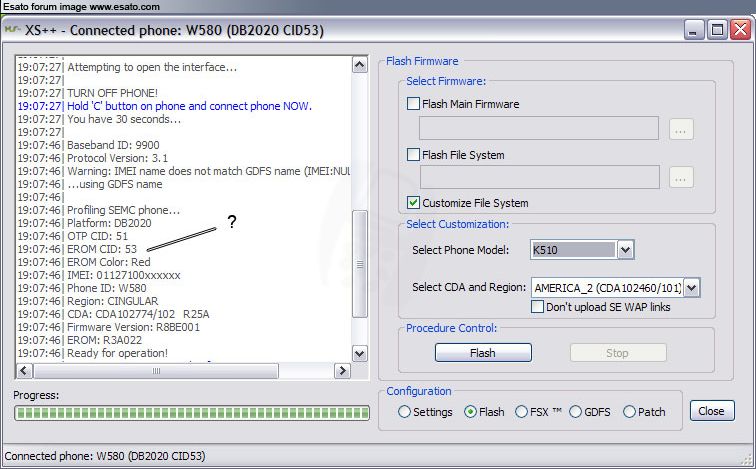
Task: Tick Don't upload SE WAP links
Action: click(x=537, y=307)
